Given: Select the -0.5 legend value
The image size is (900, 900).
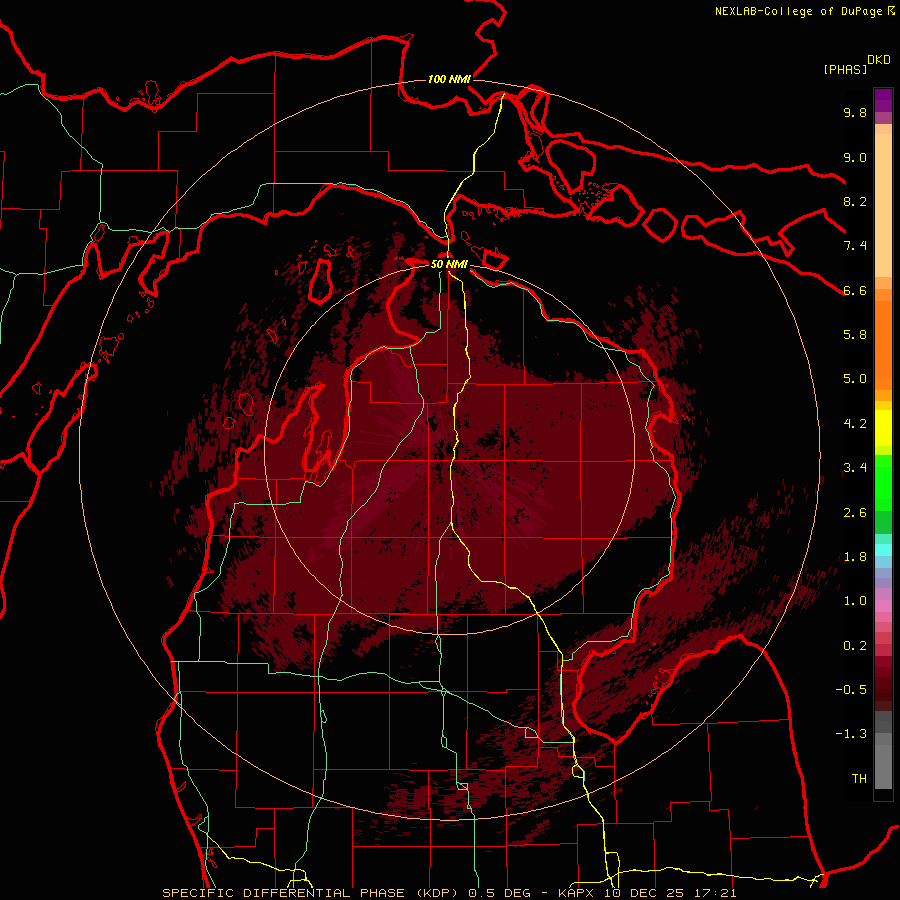Looking at the screenshot, I should 851,690.
